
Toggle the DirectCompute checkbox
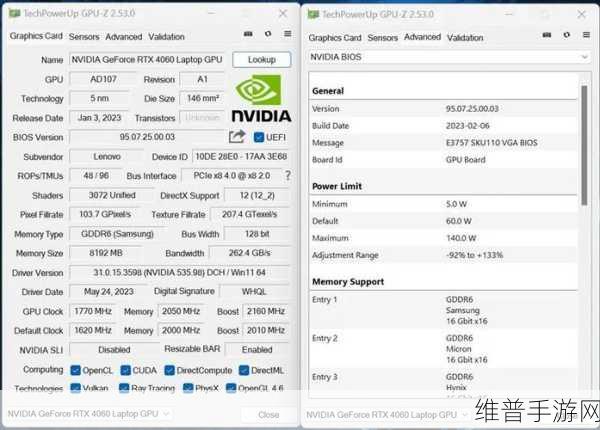170,370
